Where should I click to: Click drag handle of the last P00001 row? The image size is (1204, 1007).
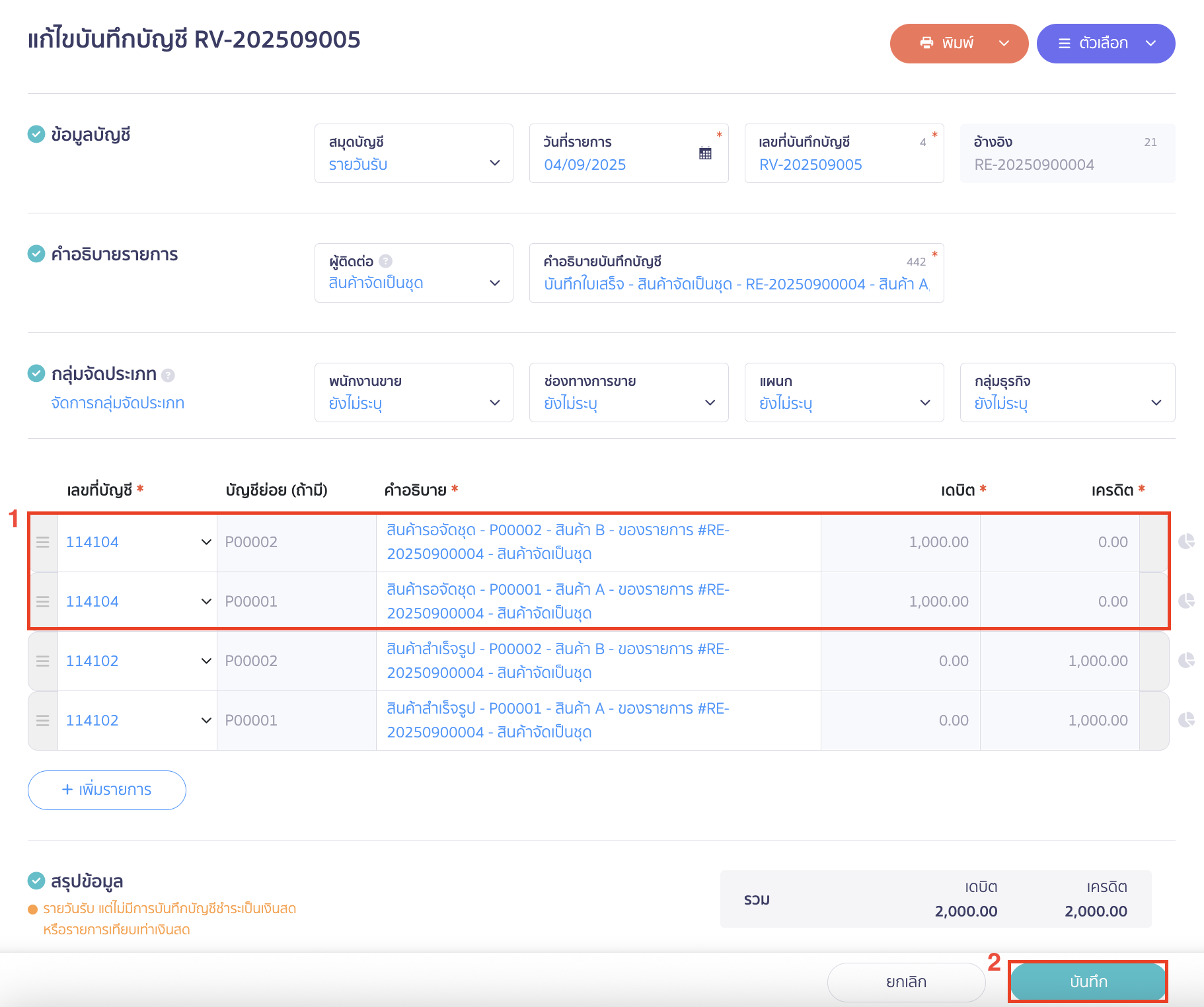pos(43,721)
